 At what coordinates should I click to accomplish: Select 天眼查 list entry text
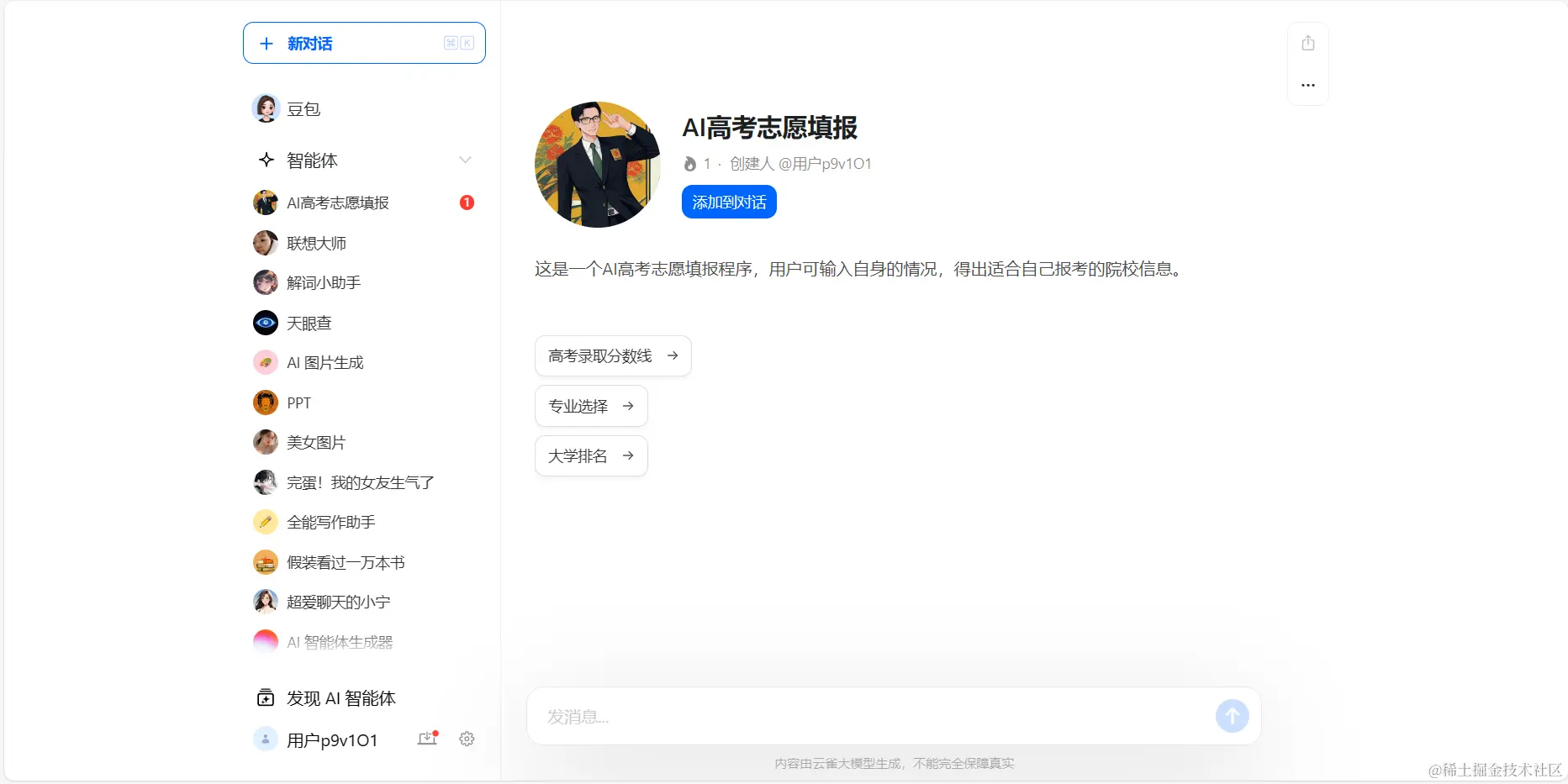[309, 323]
